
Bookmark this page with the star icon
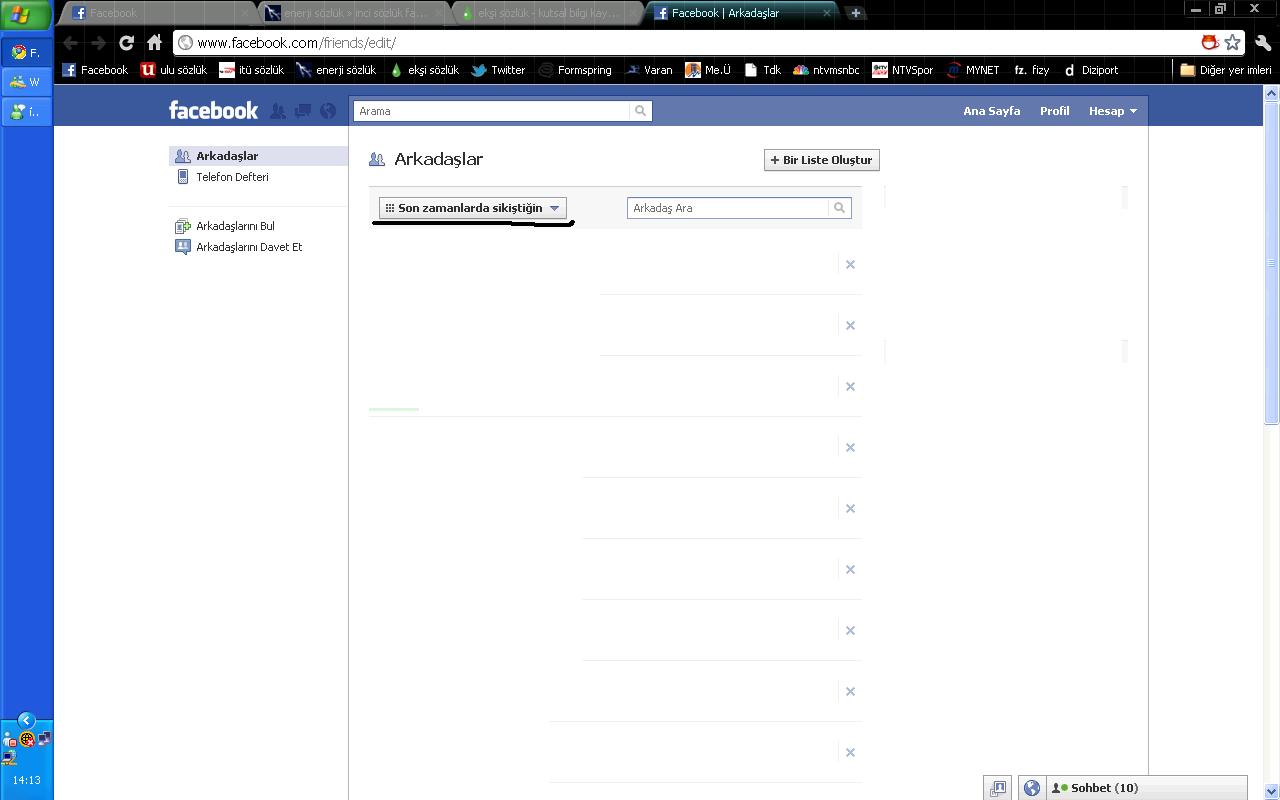(x=1233, y=43)
